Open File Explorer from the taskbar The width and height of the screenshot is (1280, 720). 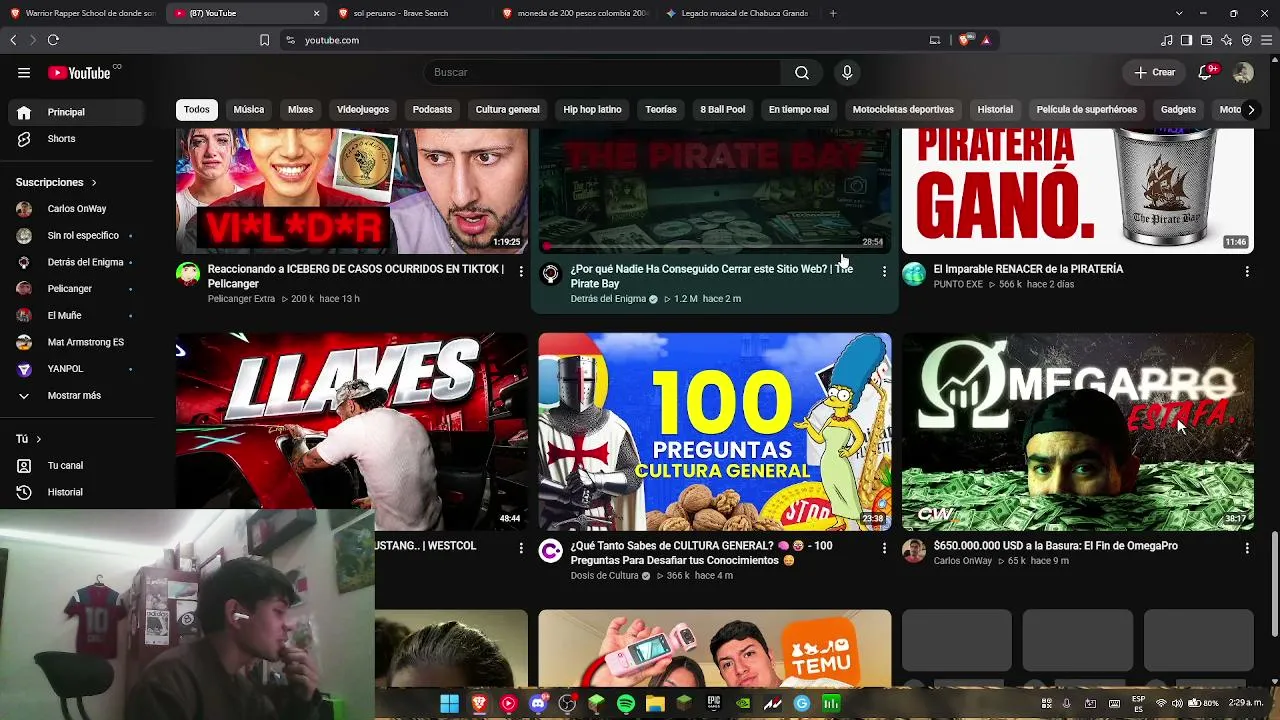(655, 704)
